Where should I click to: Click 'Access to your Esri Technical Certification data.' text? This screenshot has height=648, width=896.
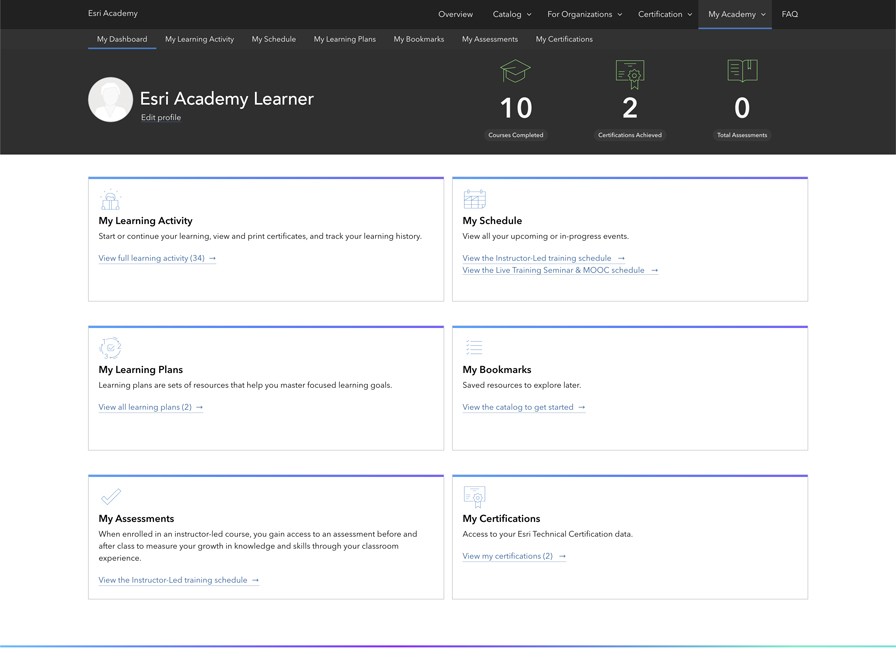coord(547,534)
